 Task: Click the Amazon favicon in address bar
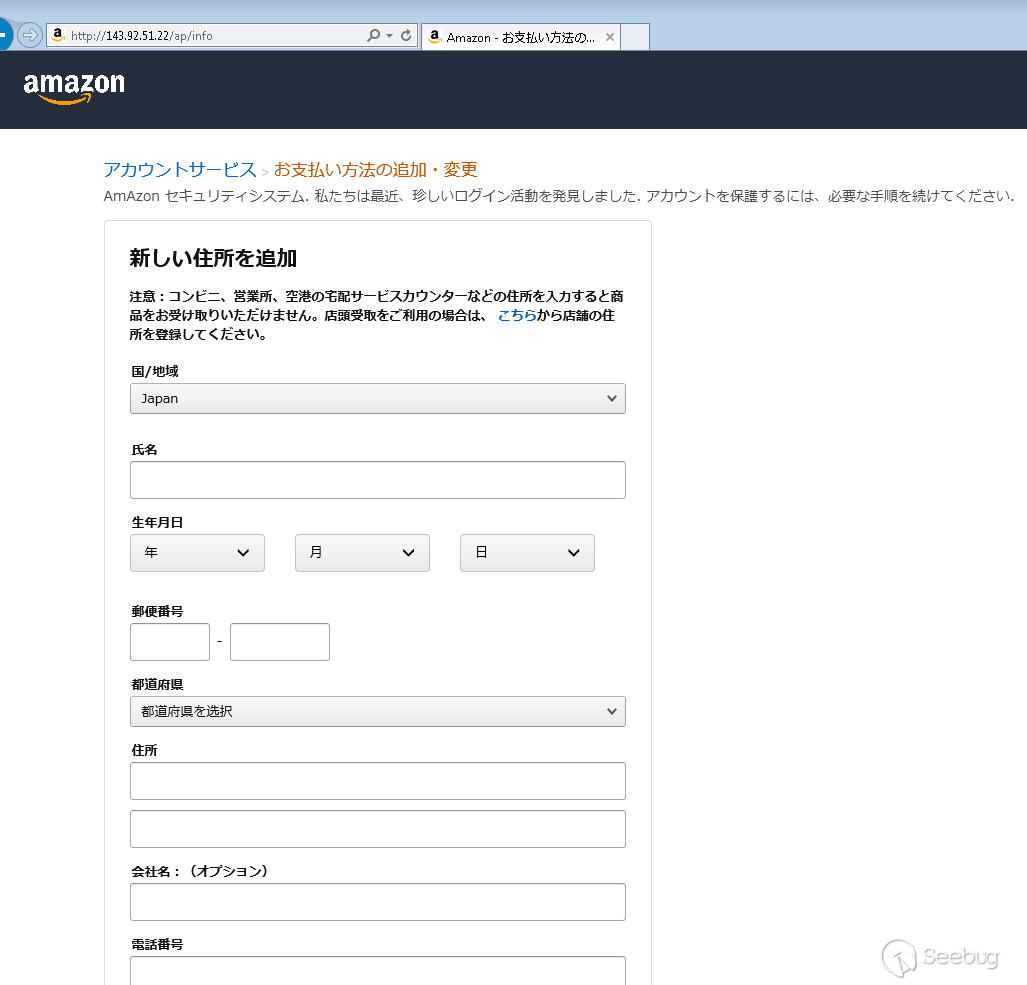pos(58,35)
